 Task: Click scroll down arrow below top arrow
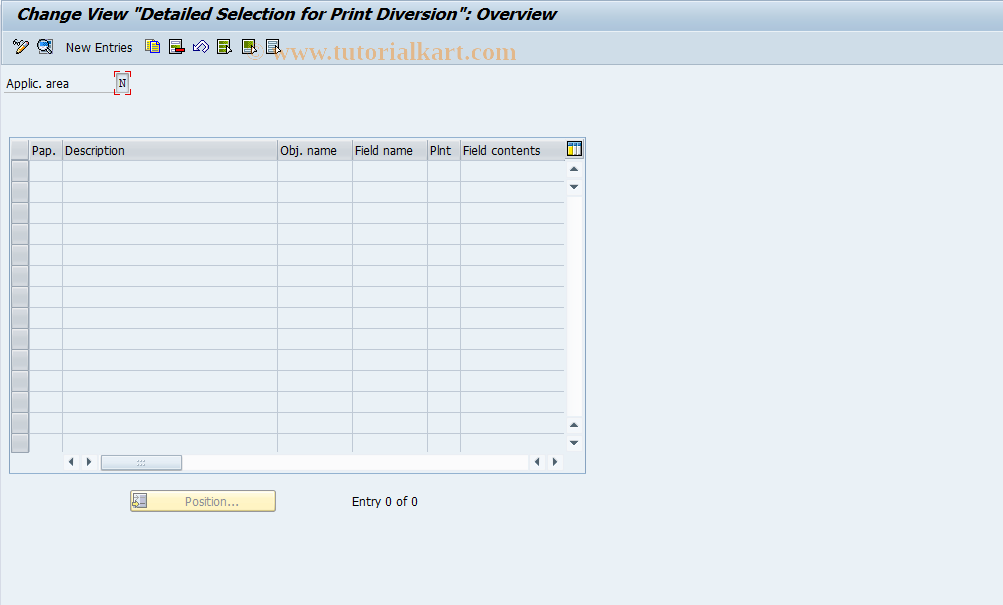coord(574,187)
